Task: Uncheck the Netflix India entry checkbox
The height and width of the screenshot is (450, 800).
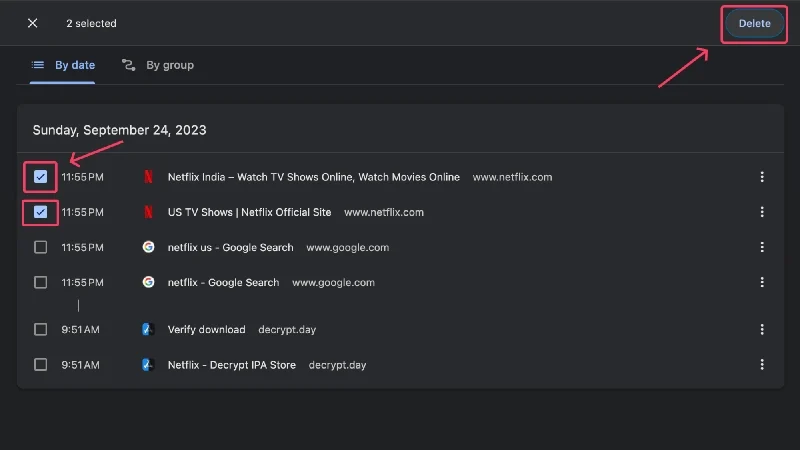Action: point(40,177)
